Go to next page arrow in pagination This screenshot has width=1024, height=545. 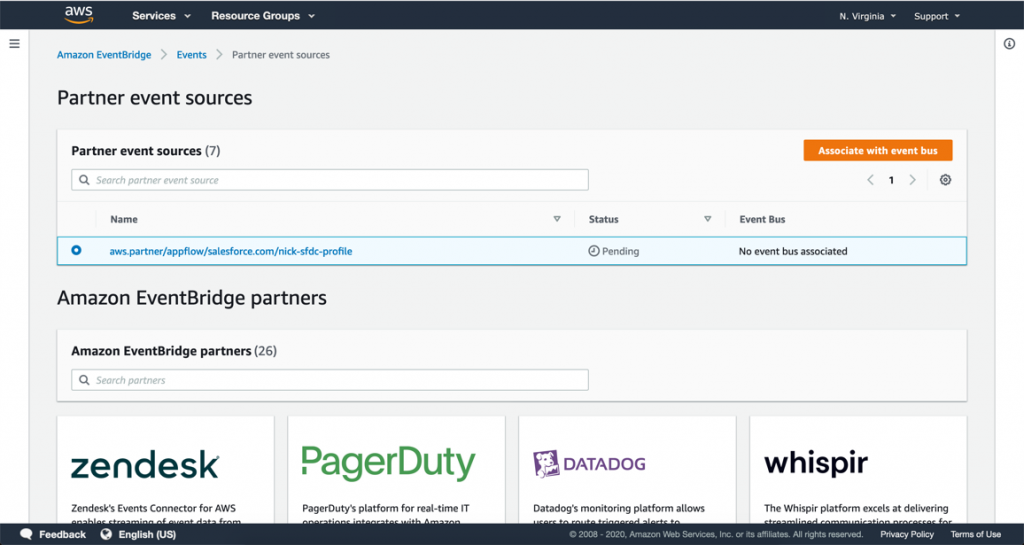click(x=912, y=180)
